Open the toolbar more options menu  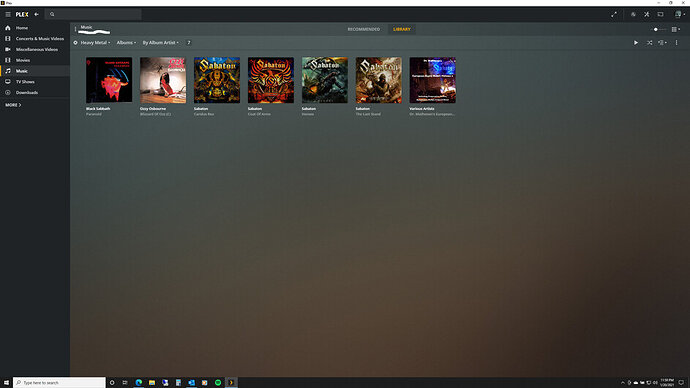[x=676, y=43]
